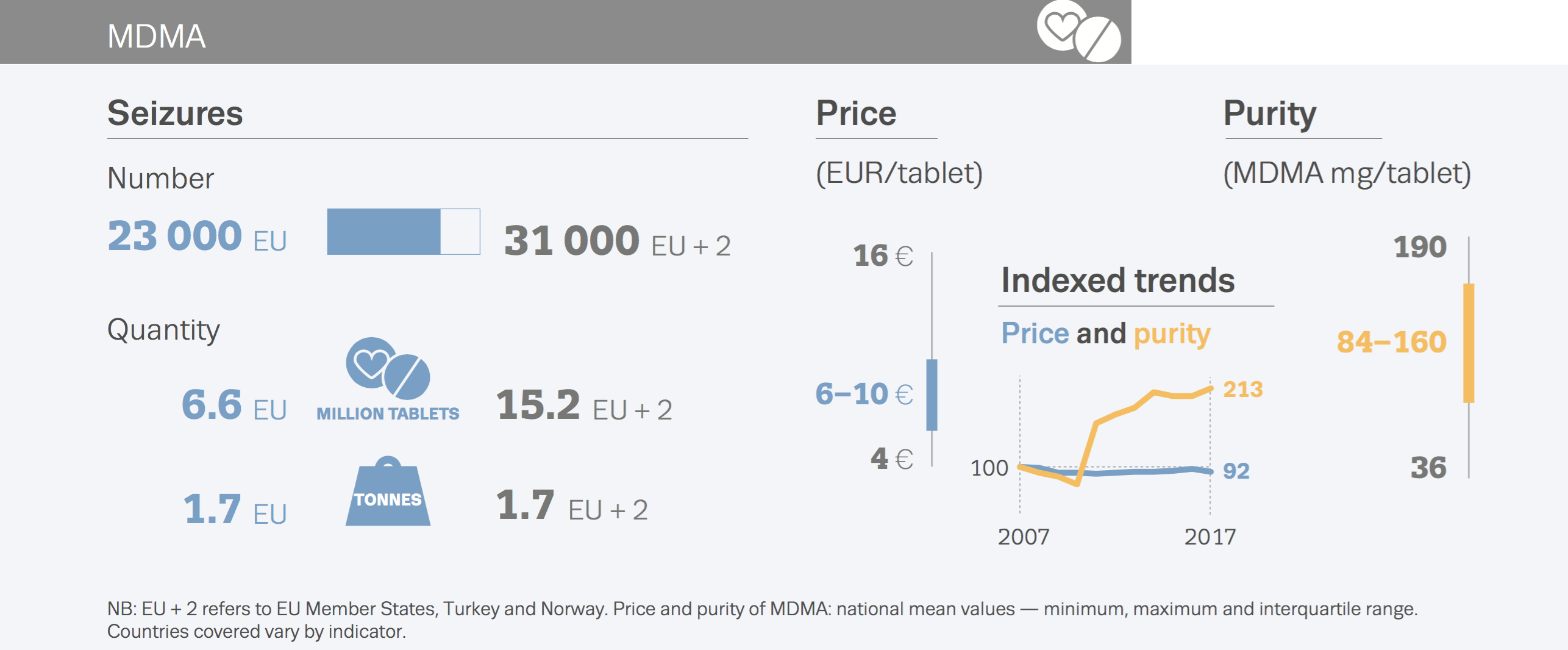Click the Price section heading
Image resolution: width=1568 pixels, height=650 pixels.
coord(856,113)
